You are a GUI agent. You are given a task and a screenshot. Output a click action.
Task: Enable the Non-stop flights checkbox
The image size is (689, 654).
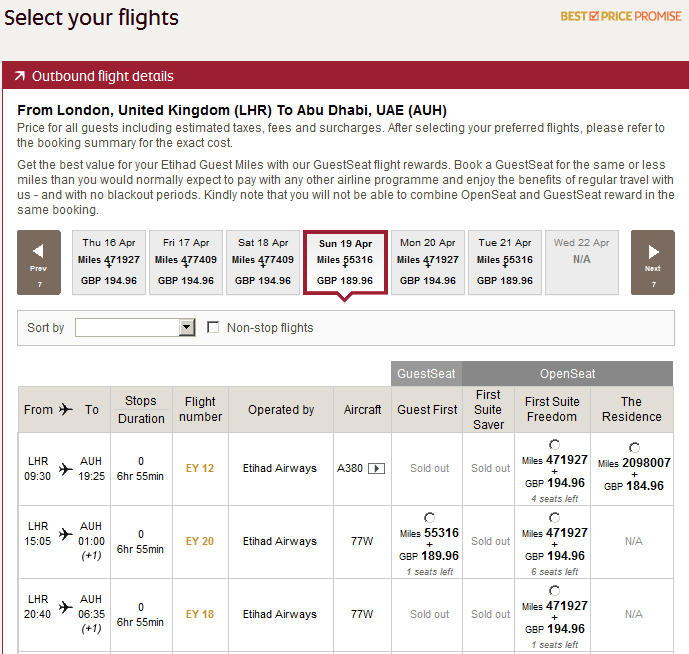tap(213, 327)
